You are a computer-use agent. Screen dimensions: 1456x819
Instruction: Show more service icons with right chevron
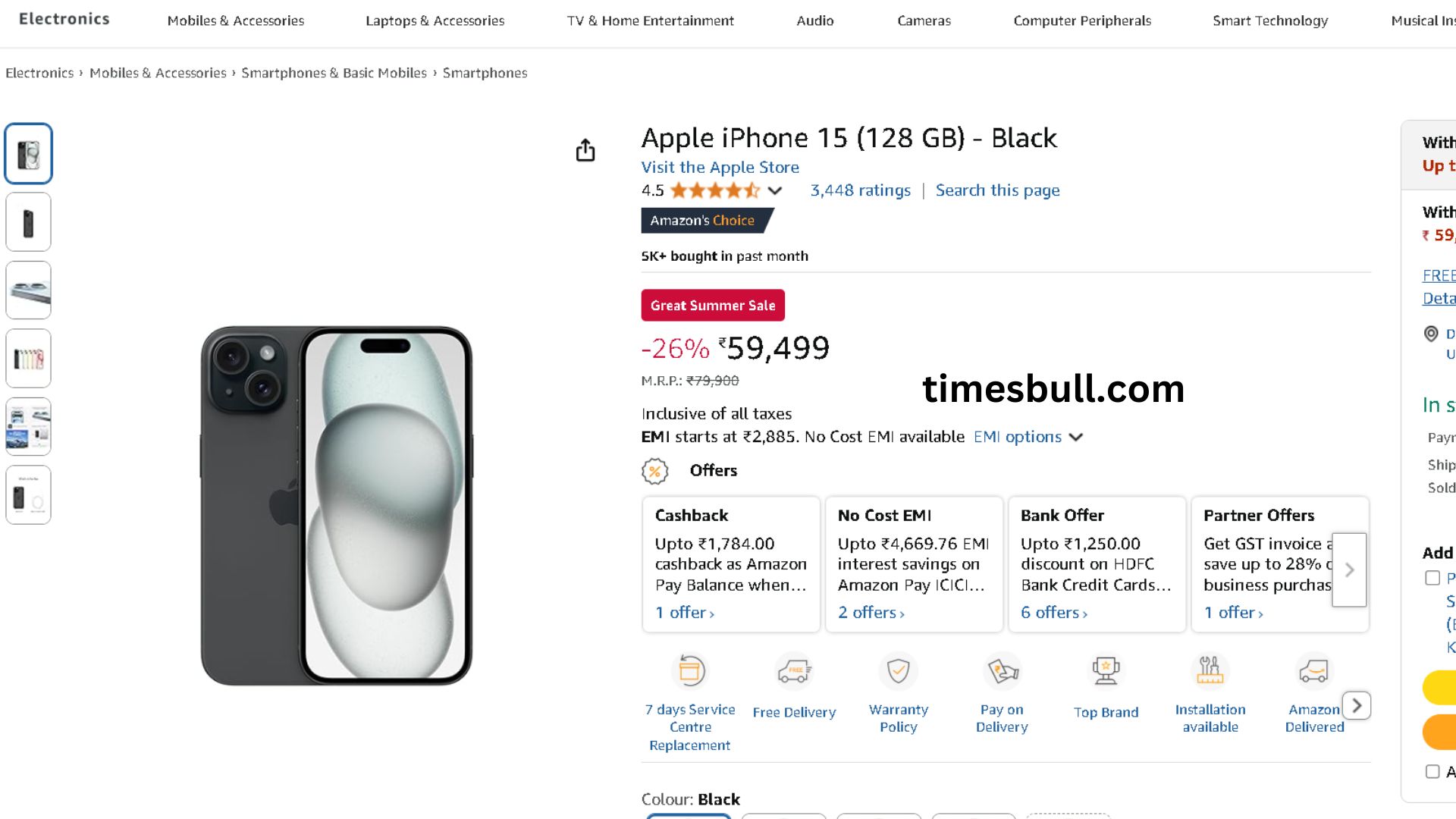click(x=1357, y=706)
